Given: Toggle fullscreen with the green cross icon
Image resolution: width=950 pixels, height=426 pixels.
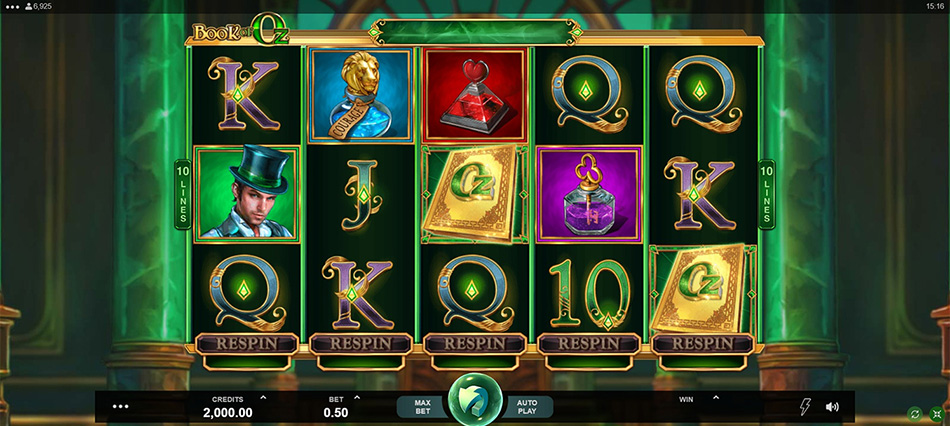Looking at the screenshot, I should [x=937, y=414].
